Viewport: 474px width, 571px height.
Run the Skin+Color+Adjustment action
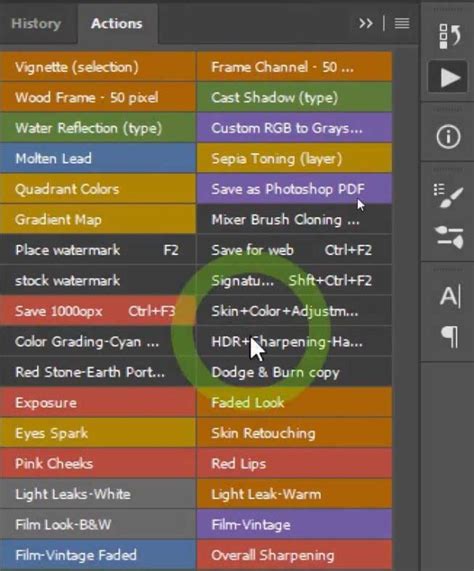pos(295,311)
